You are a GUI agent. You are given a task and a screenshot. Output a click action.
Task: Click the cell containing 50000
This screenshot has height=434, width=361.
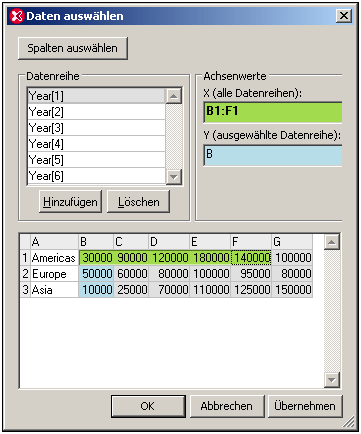coord(96,274)
